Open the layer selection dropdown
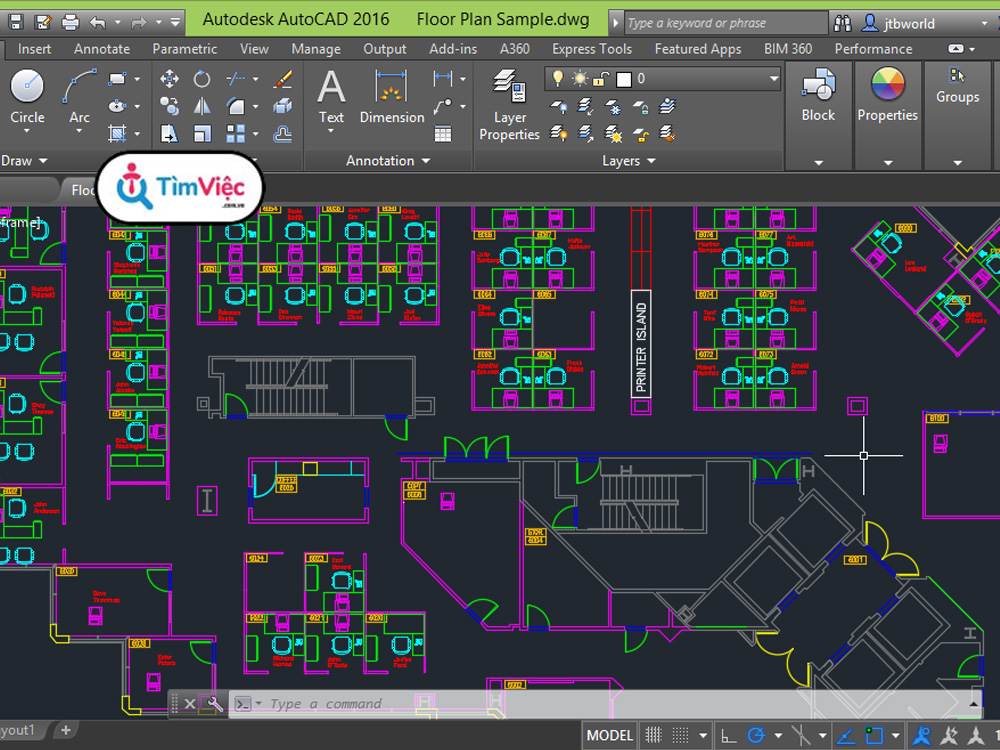 coord(773,78)
